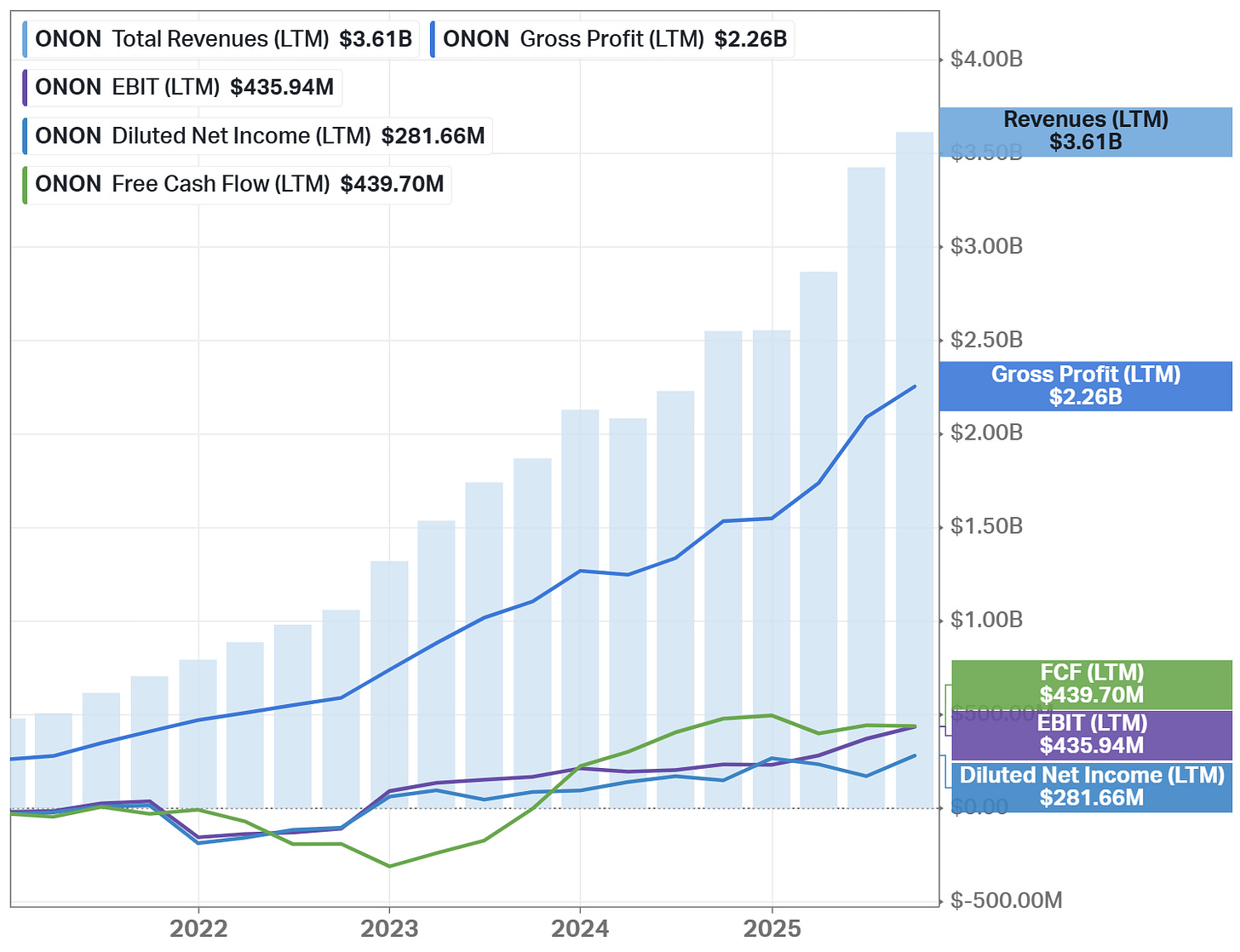Click the $2.00B y-axis label
Viewport: 1240px width, 952px height.
coord(986,433)
